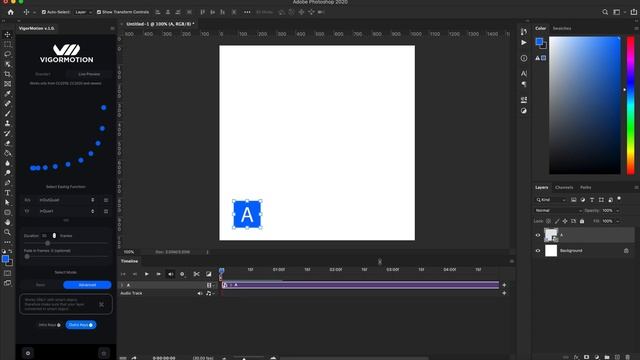Switch to the Swatches tab
The image size is (640, 360).
[562, 28]
